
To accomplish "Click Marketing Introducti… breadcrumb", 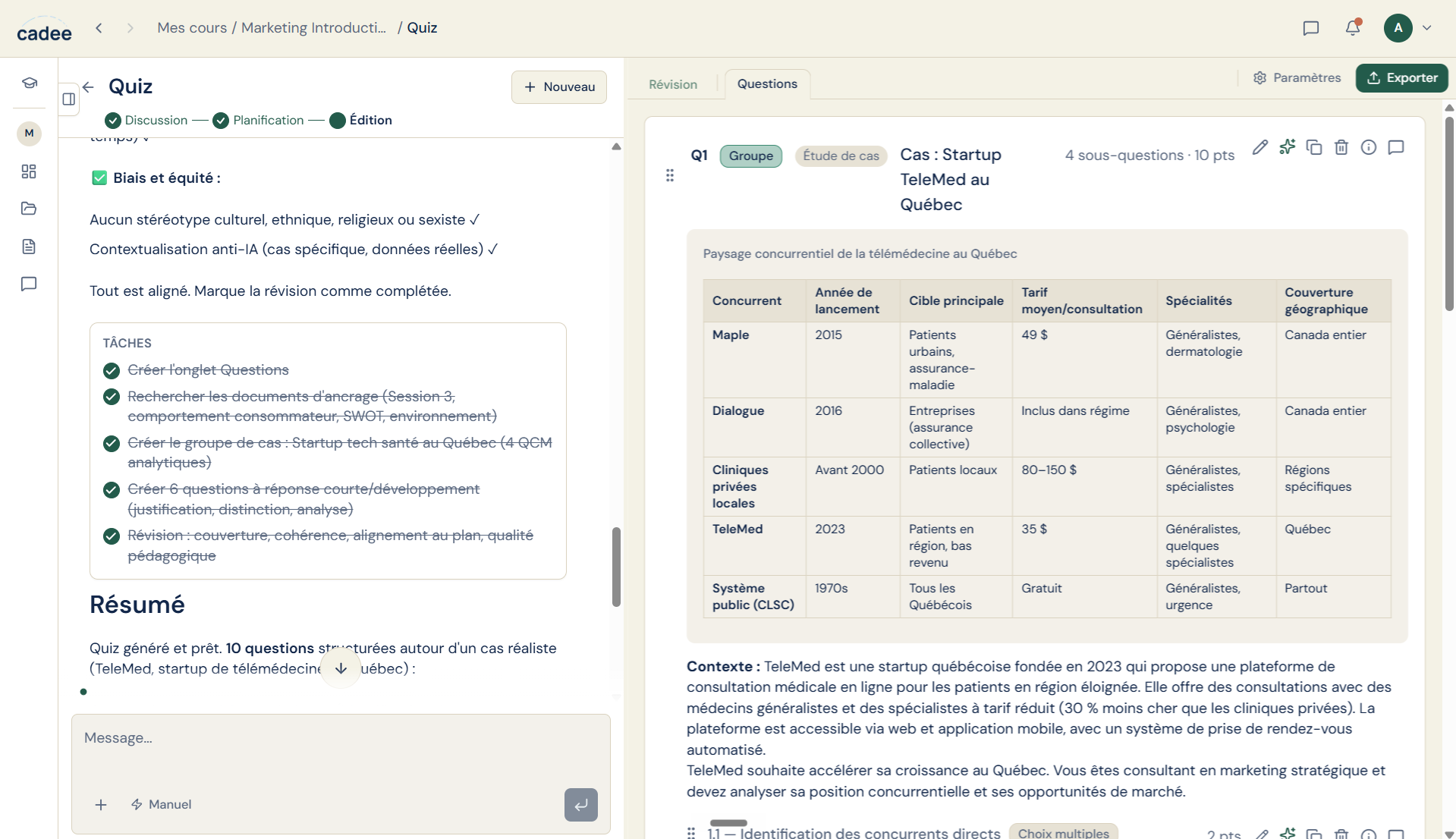I will (313, 28).
